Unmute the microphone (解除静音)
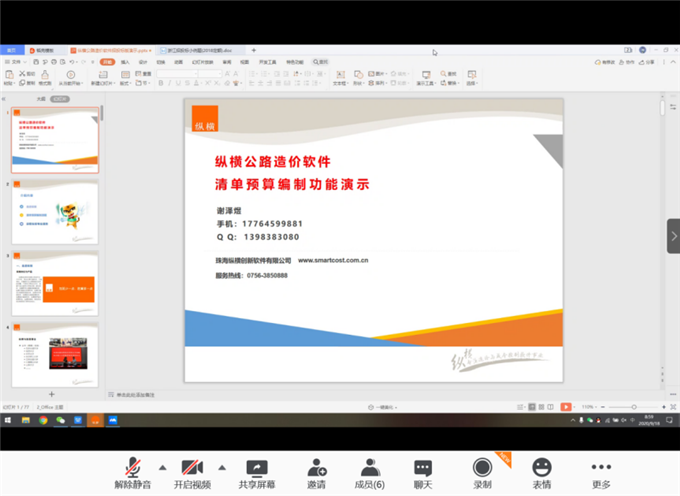This screenshot has height=496, width=680. [133, 473]
